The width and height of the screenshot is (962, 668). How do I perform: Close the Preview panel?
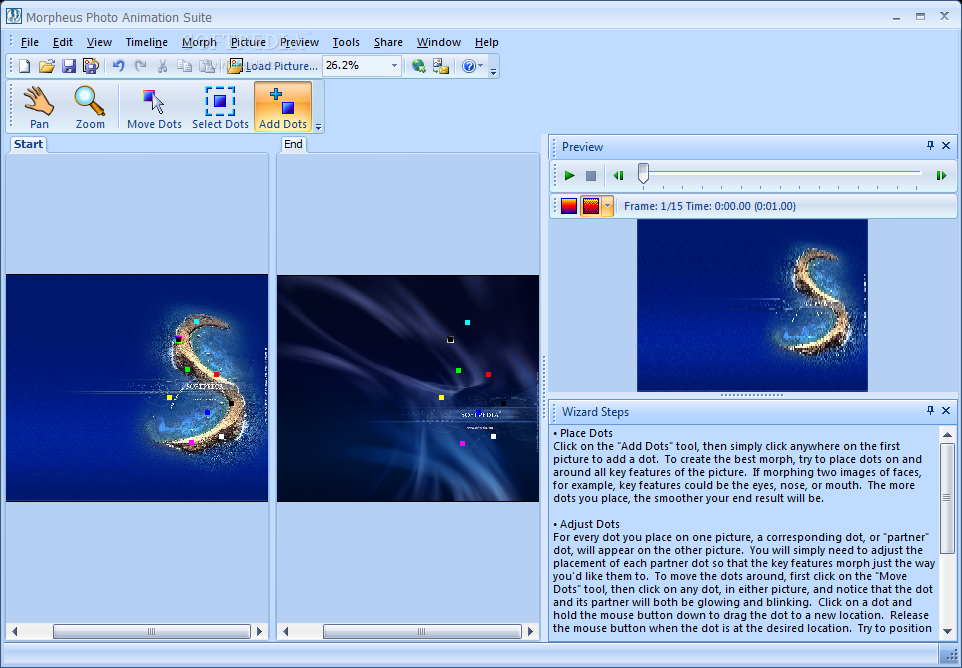(946, 145)
